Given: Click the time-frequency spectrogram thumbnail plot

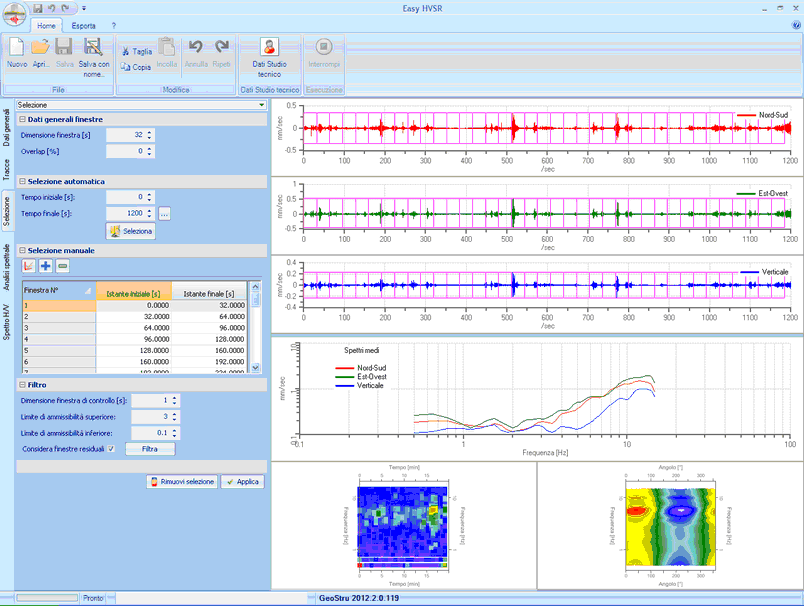Looking at the screenshot, I should (403, 527).
